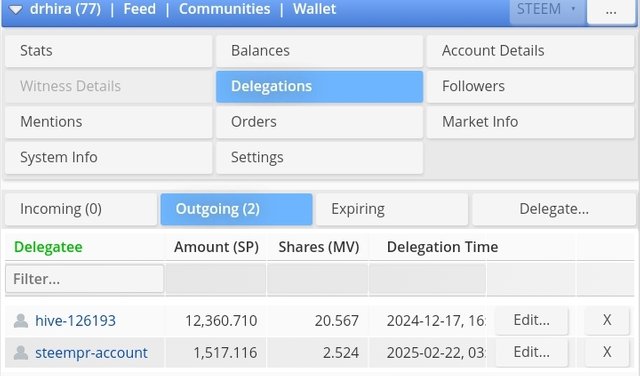Open the Account Details section

point(531,51)
